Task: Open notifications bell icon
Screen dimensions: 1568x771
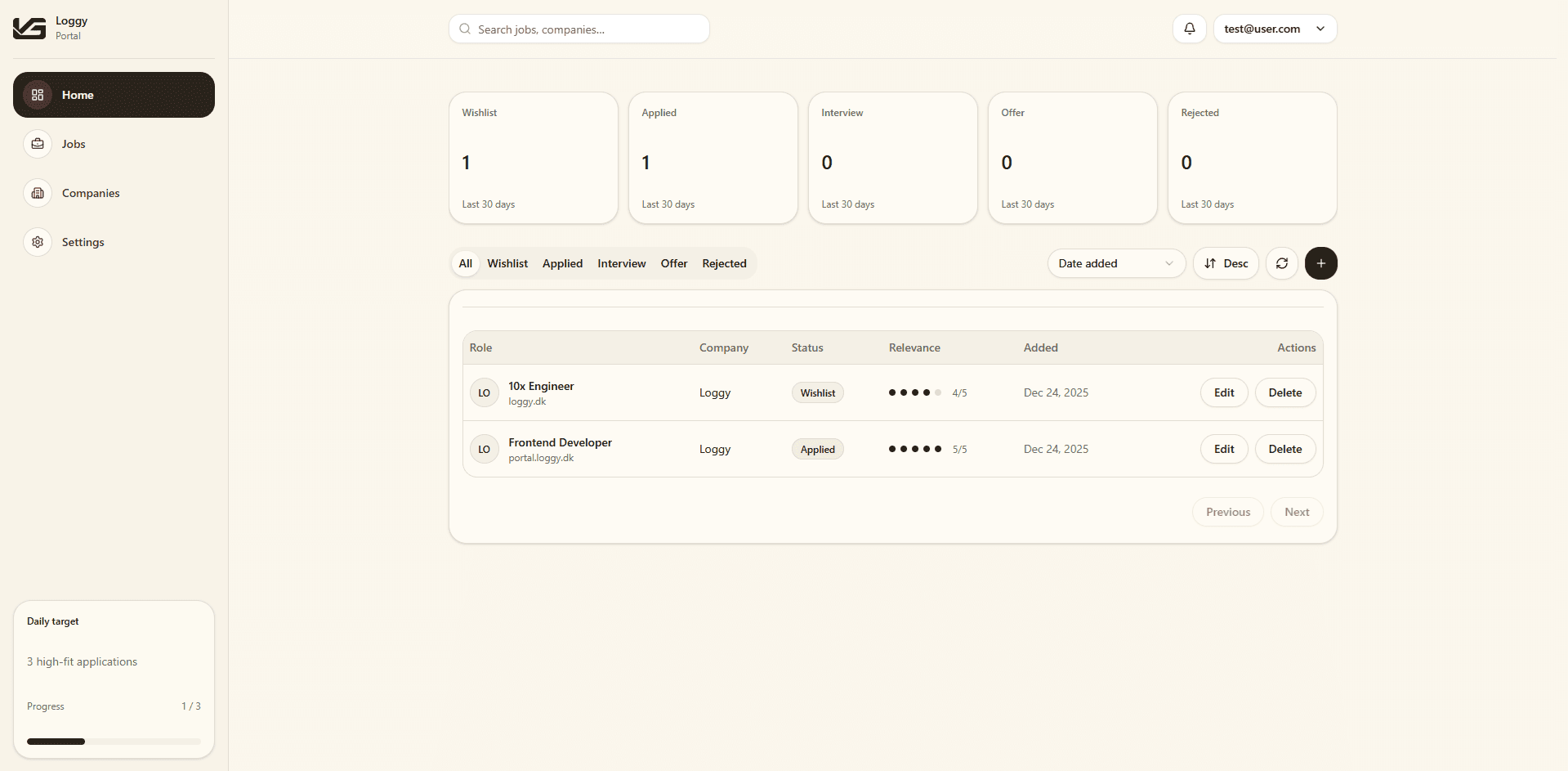Action: point(1189,29)
